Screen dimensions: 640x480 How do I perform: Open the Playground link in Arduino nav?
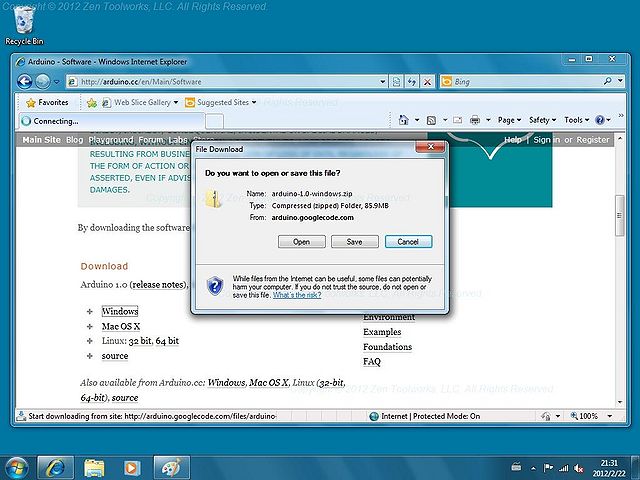(111, 140)
